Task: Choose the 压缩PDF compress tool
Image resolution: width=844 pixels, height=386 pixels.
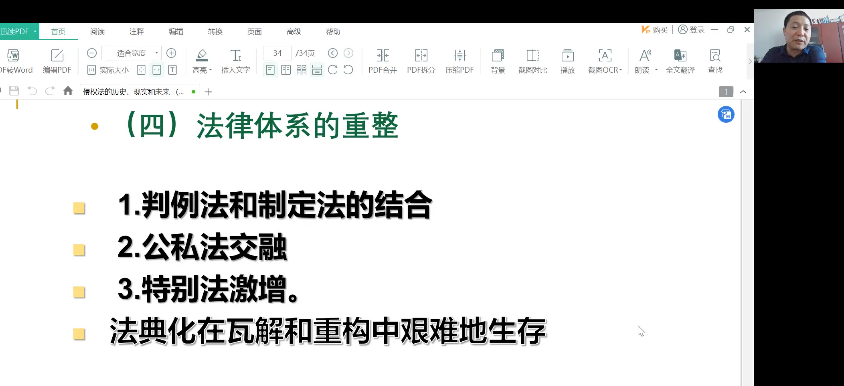Action: [x=460, y=61]
